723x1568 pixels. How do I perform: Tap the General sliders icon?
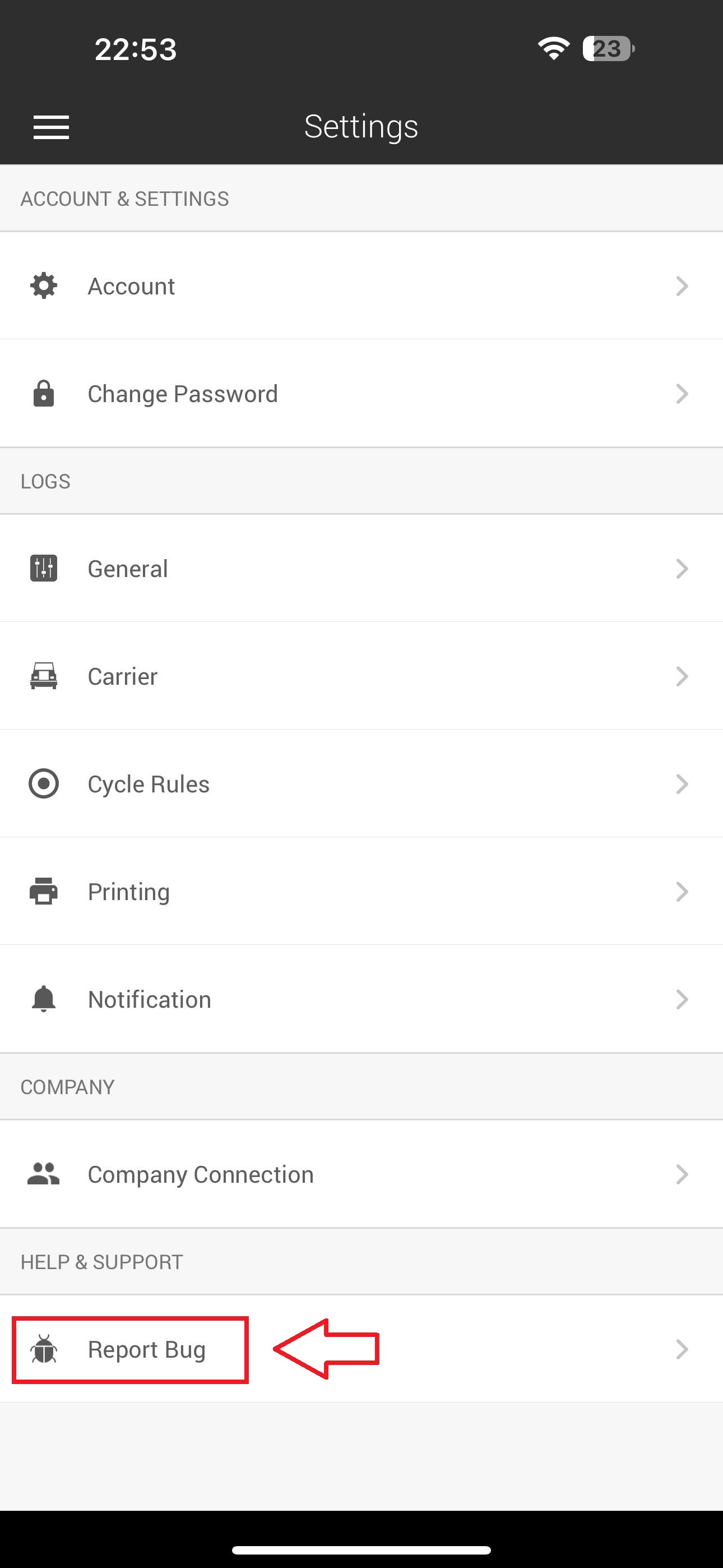pyautogui.click(x=44, y=569)
